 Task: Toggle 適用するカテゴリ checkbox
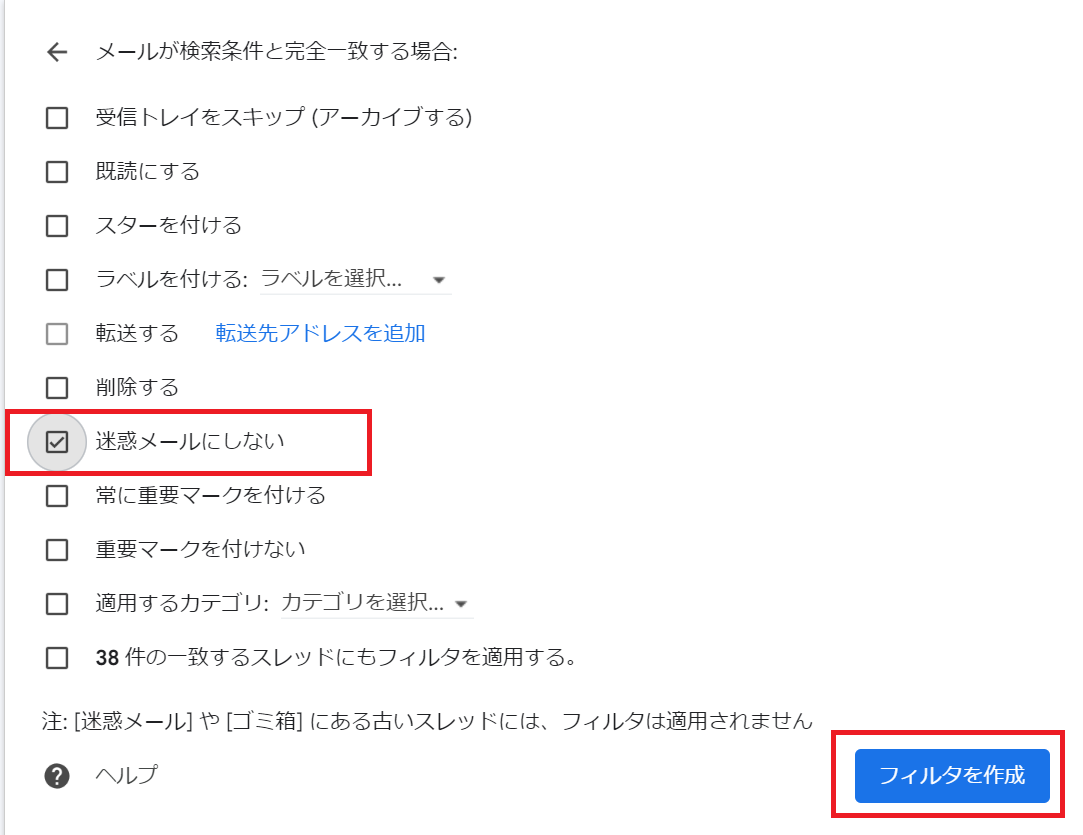point(57,604)
